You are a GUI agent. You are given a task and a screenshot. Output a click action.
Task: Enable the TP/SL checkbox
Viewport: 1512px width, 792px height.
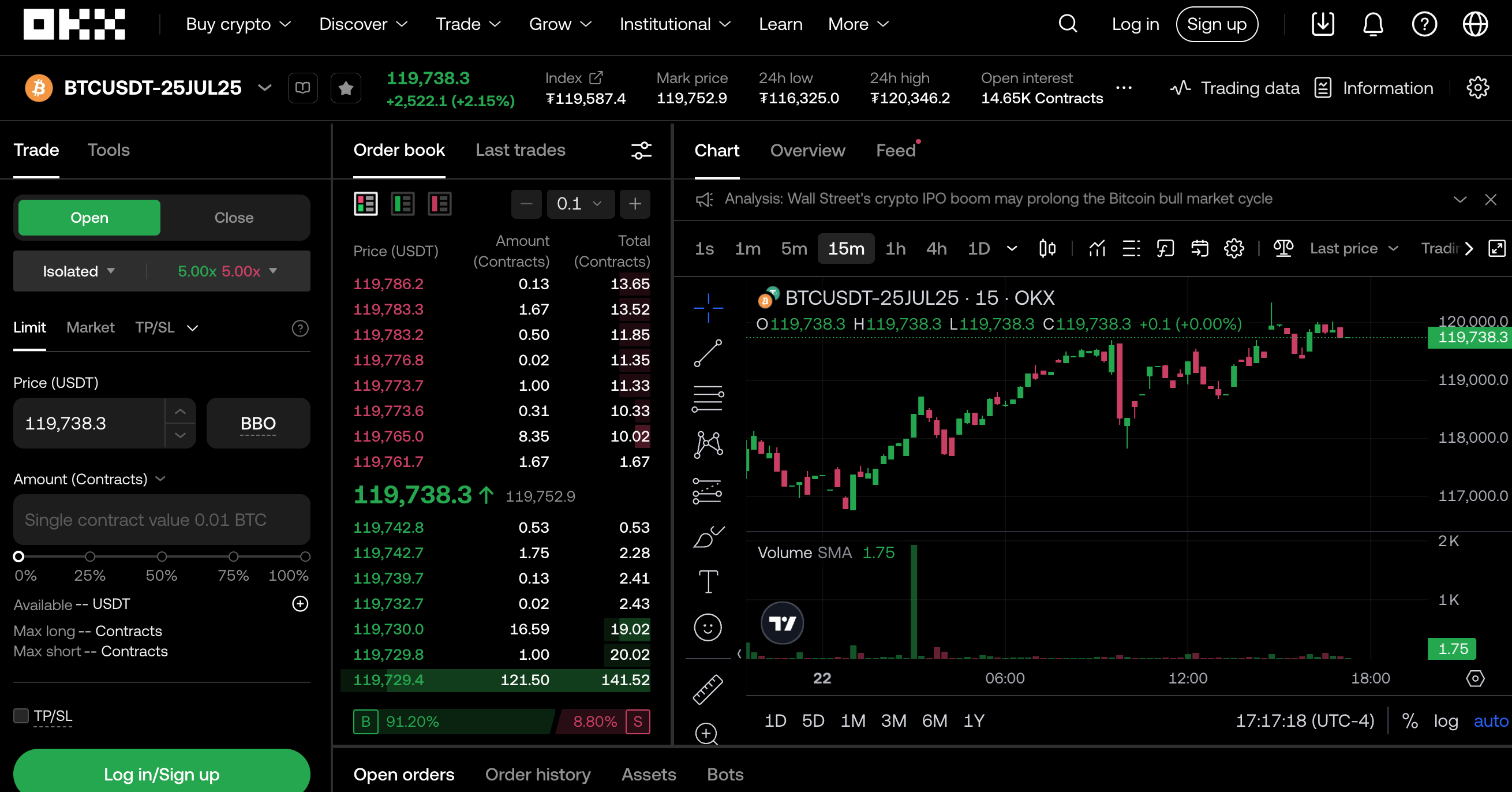click(21, 716)
